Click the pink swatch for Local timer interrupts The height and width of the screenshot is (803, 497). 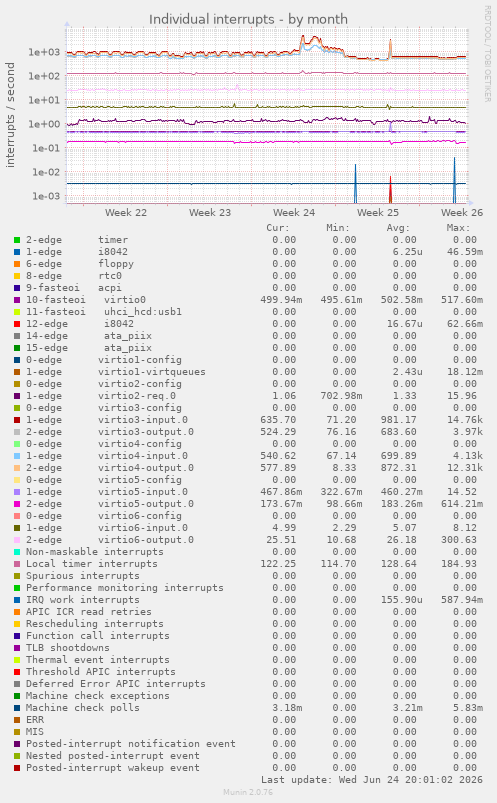(x=17, y=564)
